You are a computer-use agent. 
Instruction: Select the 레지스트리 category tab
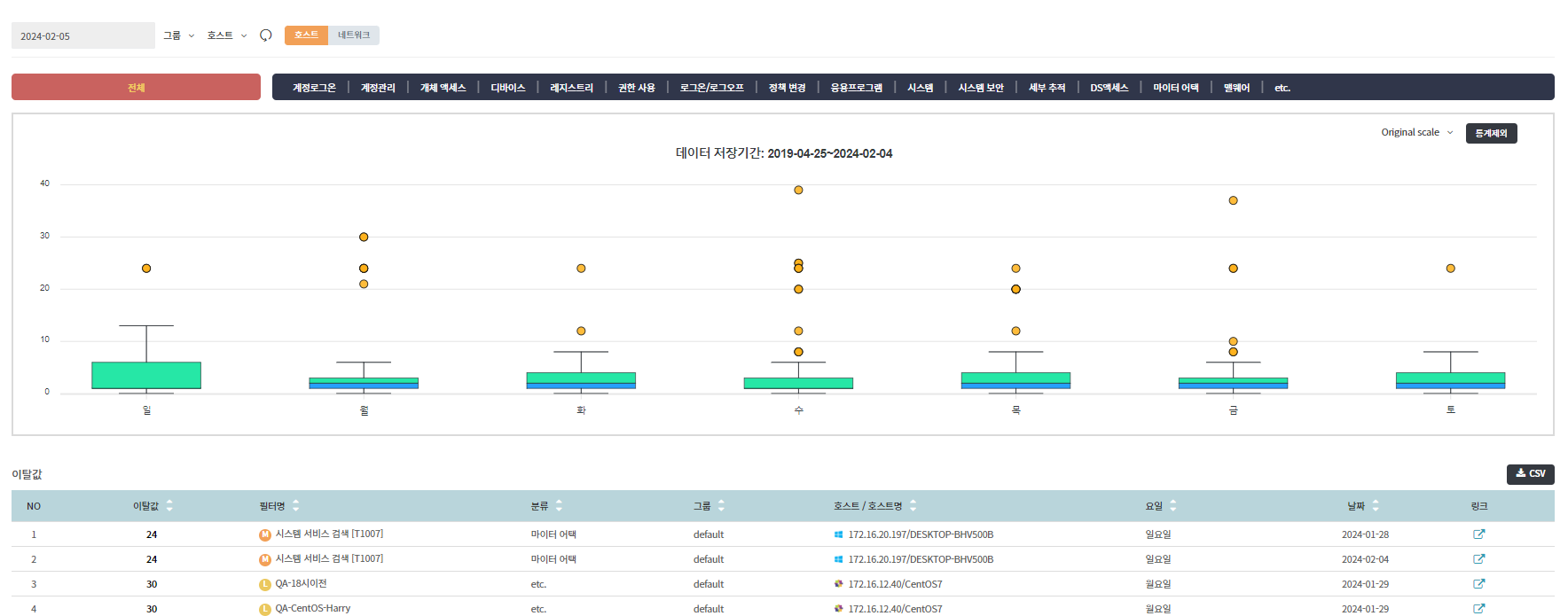[x=571, y=88]
